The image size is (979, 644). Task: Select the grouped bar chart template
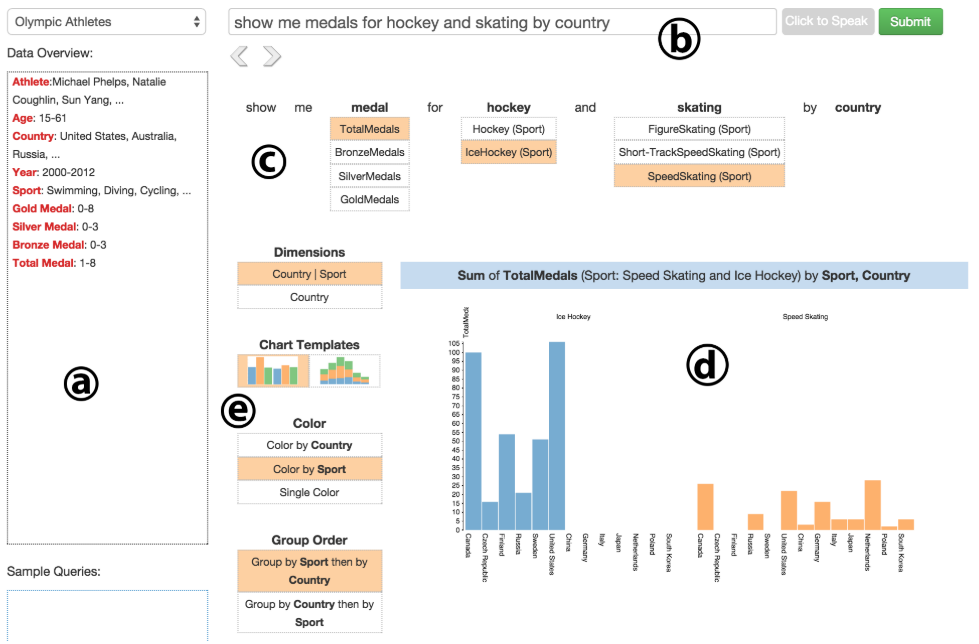(273, 371)
